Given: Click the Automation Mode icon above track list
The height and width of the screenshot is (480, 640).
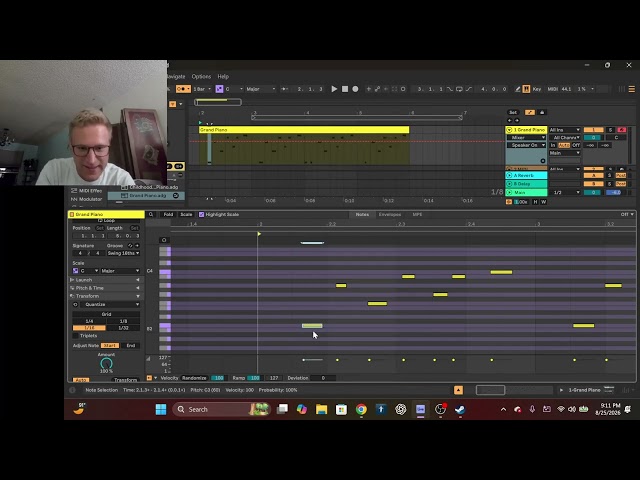Looking at the screenshot, I should (x=530, y=112).
